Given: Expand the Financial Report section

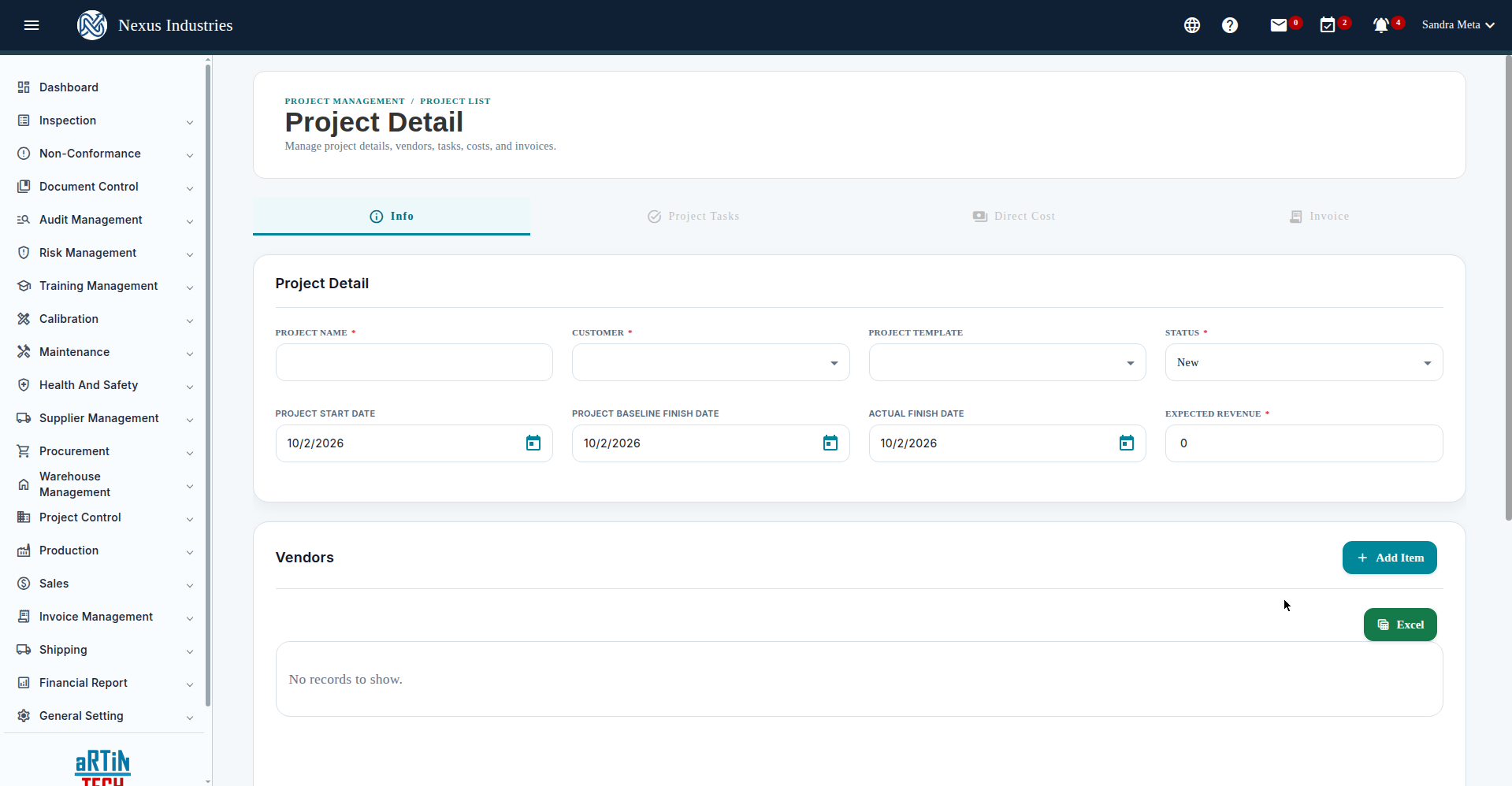Looking at the screenshot, I should click(x=106, y=683).
